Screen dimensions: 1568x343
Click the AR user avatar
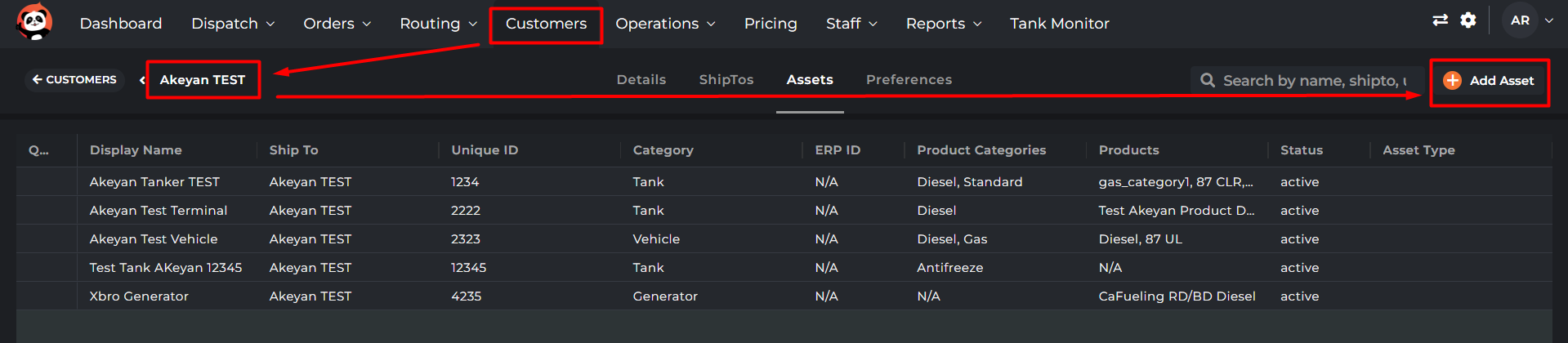click(x=1520, y=20)
